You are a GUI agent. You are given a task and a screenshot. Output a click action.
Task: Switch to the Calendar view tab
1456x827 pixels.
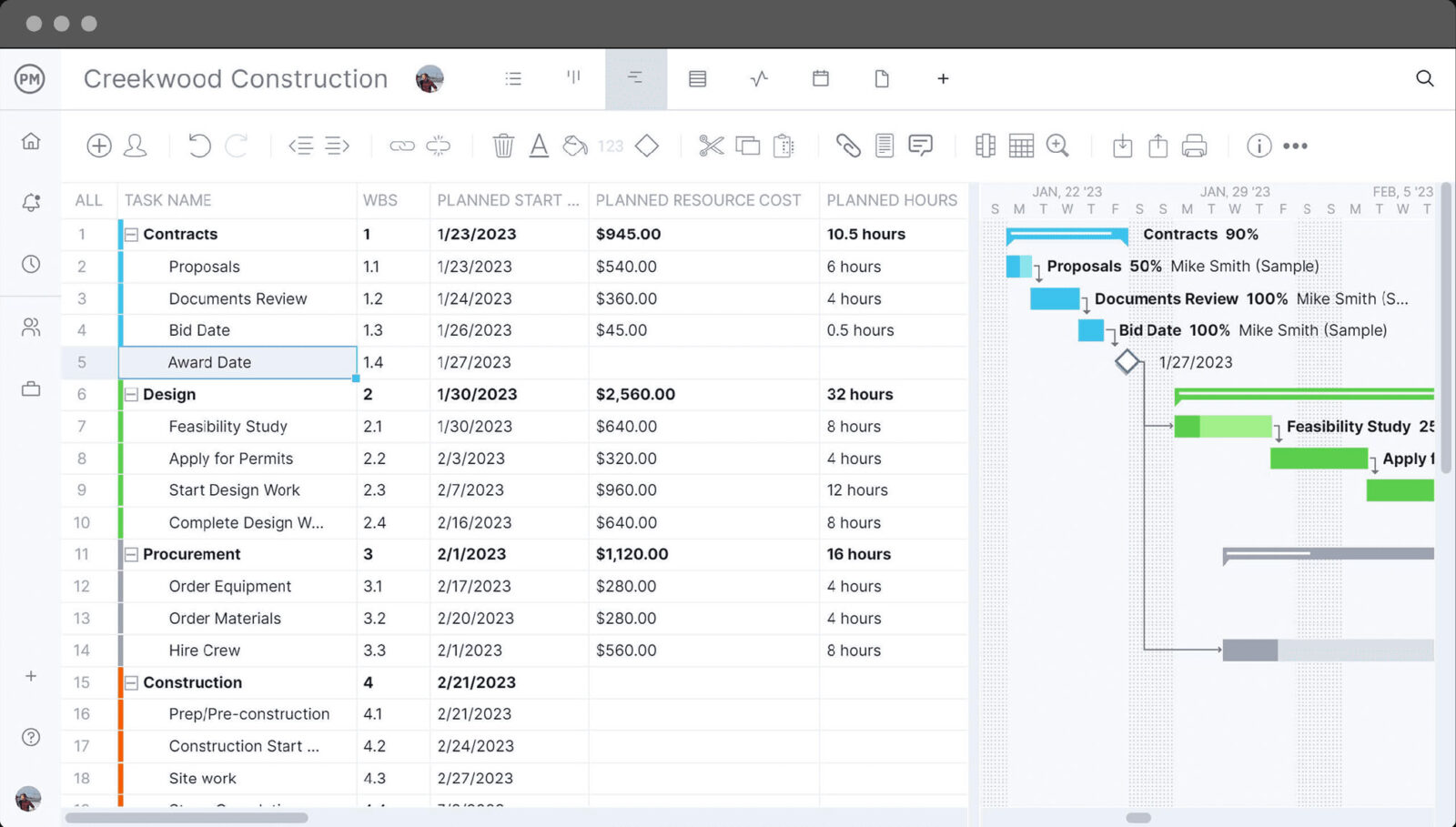820,79
